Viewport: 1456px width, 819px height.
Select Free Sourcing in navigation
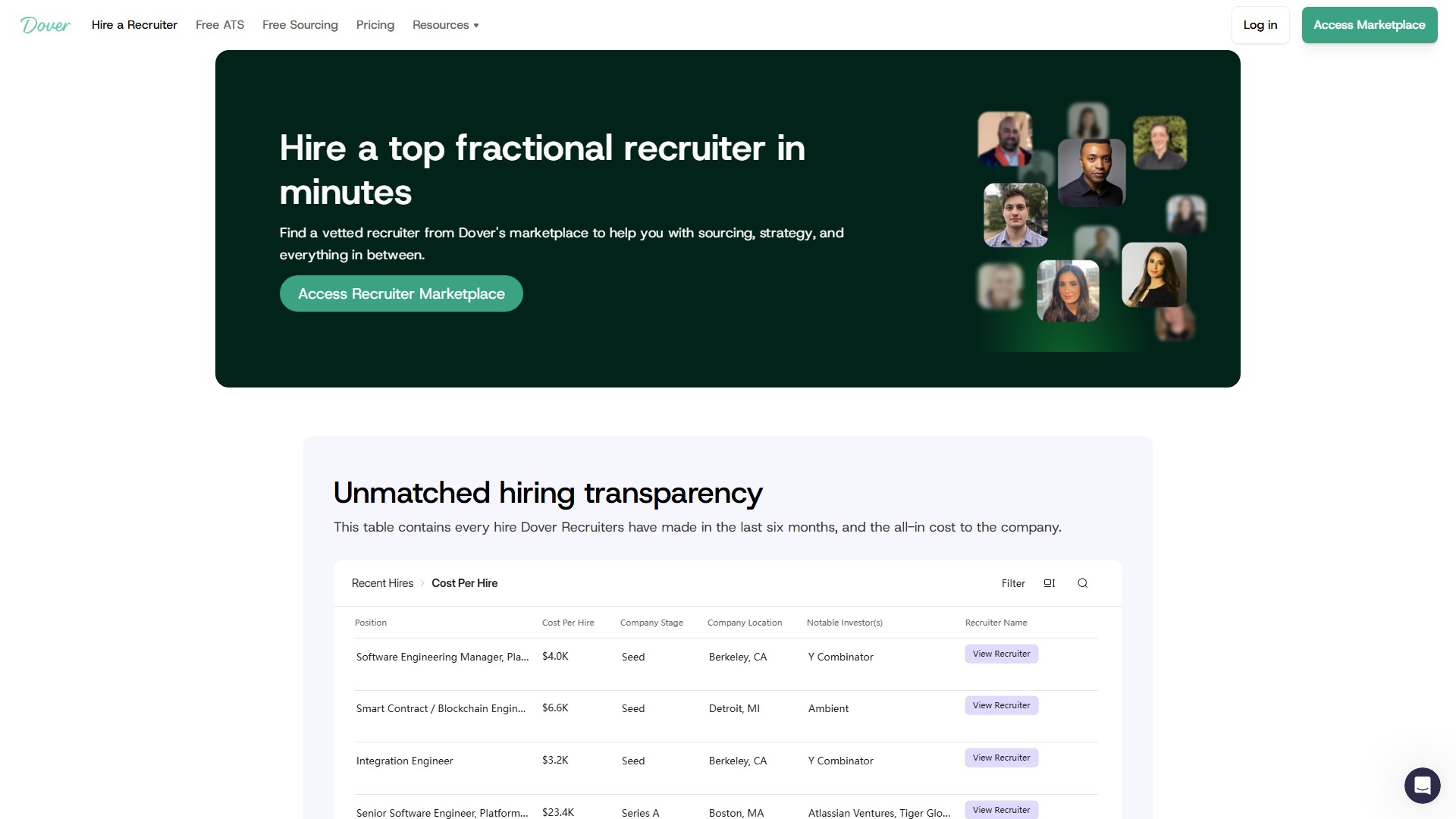point(300,25)
